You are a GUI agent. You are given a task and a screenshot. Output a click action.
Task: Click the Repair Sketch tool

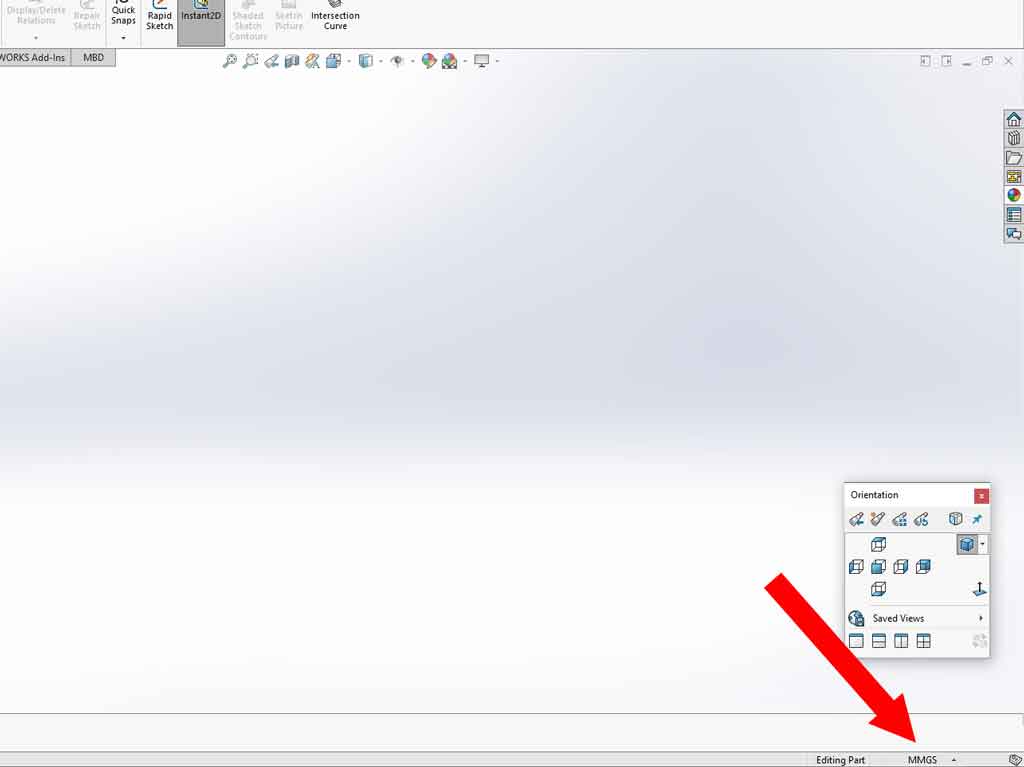coord(87,17)
